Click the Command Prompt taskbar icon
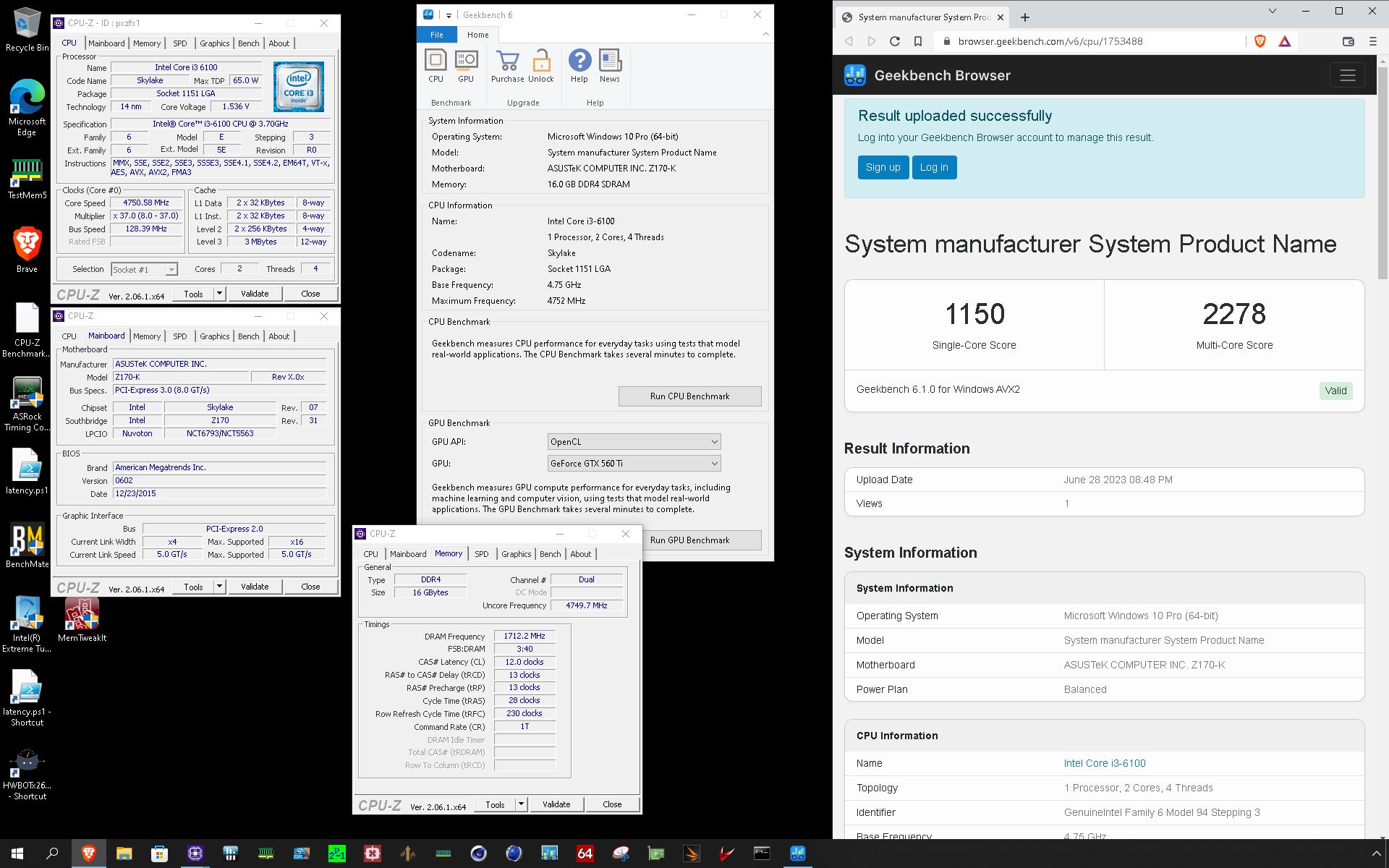Image resolution: width=1389 pixels, height=868 pixels. [x=762, y=854]
